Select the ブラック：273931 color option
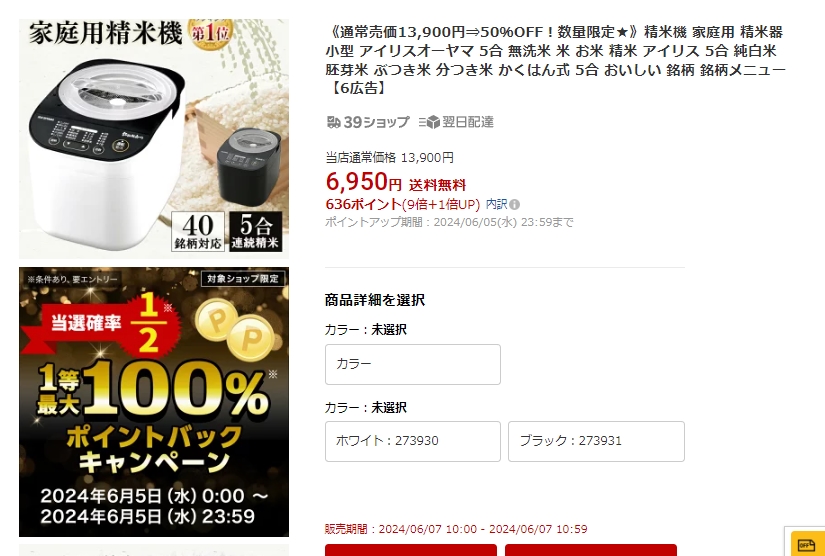 [x=596, y=441]
